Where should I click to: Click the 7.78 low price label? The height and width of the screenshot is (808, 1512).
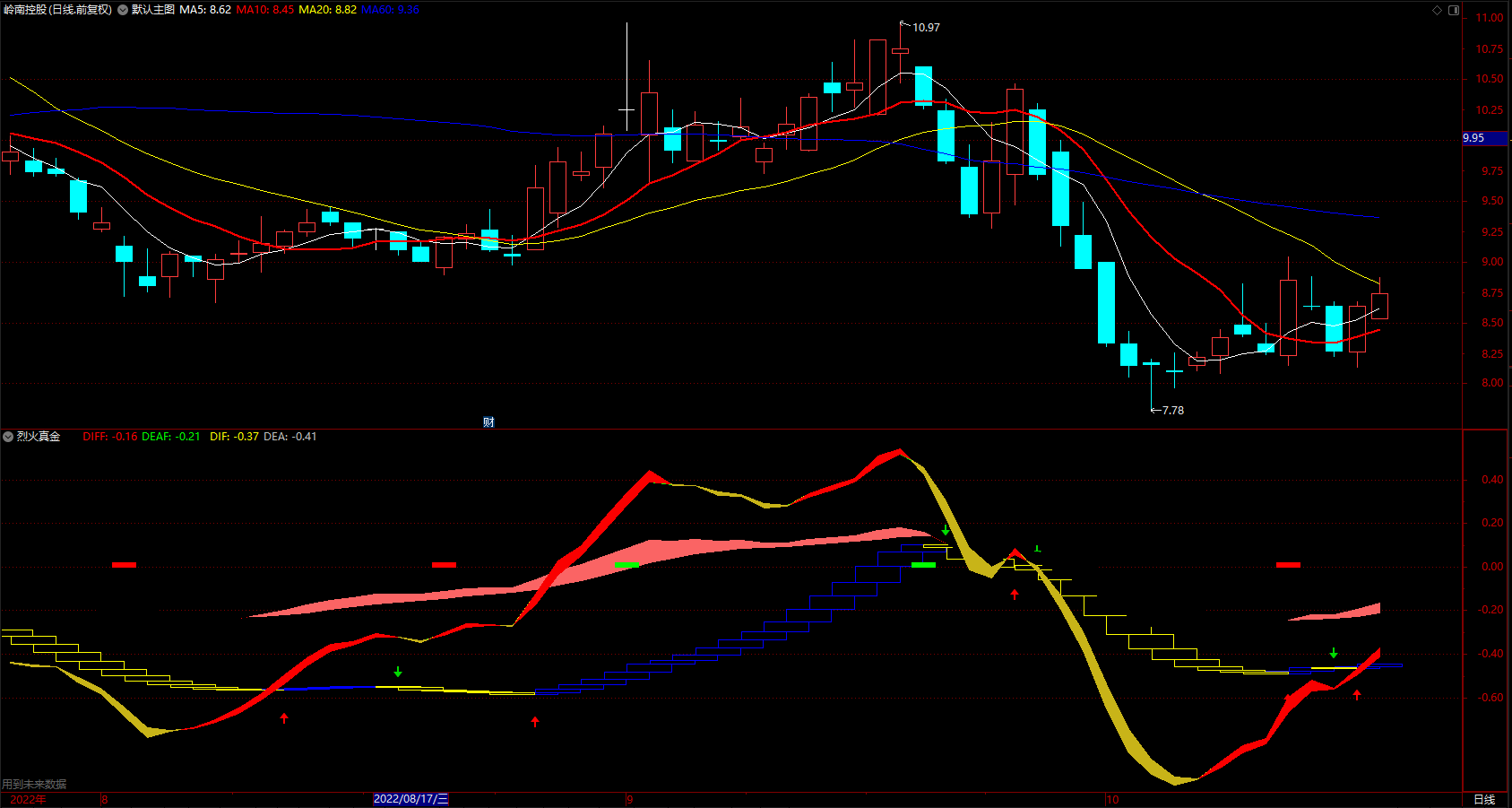coord(1173,411)
